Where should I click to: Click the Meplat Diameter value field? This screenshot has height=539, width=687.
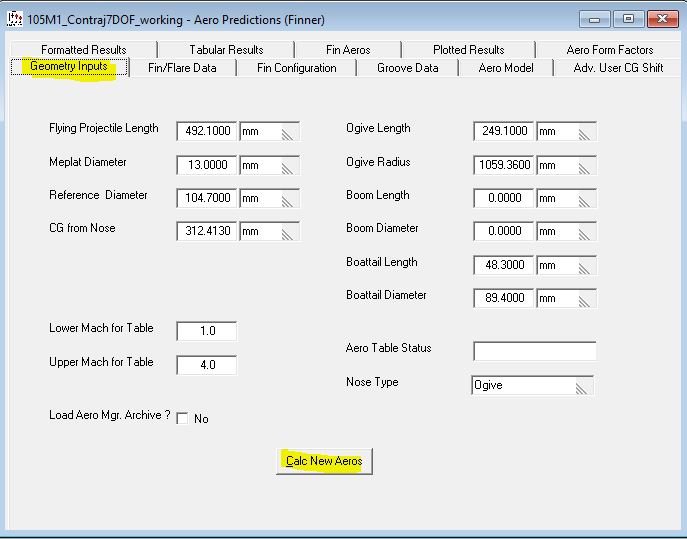[207, 165]
